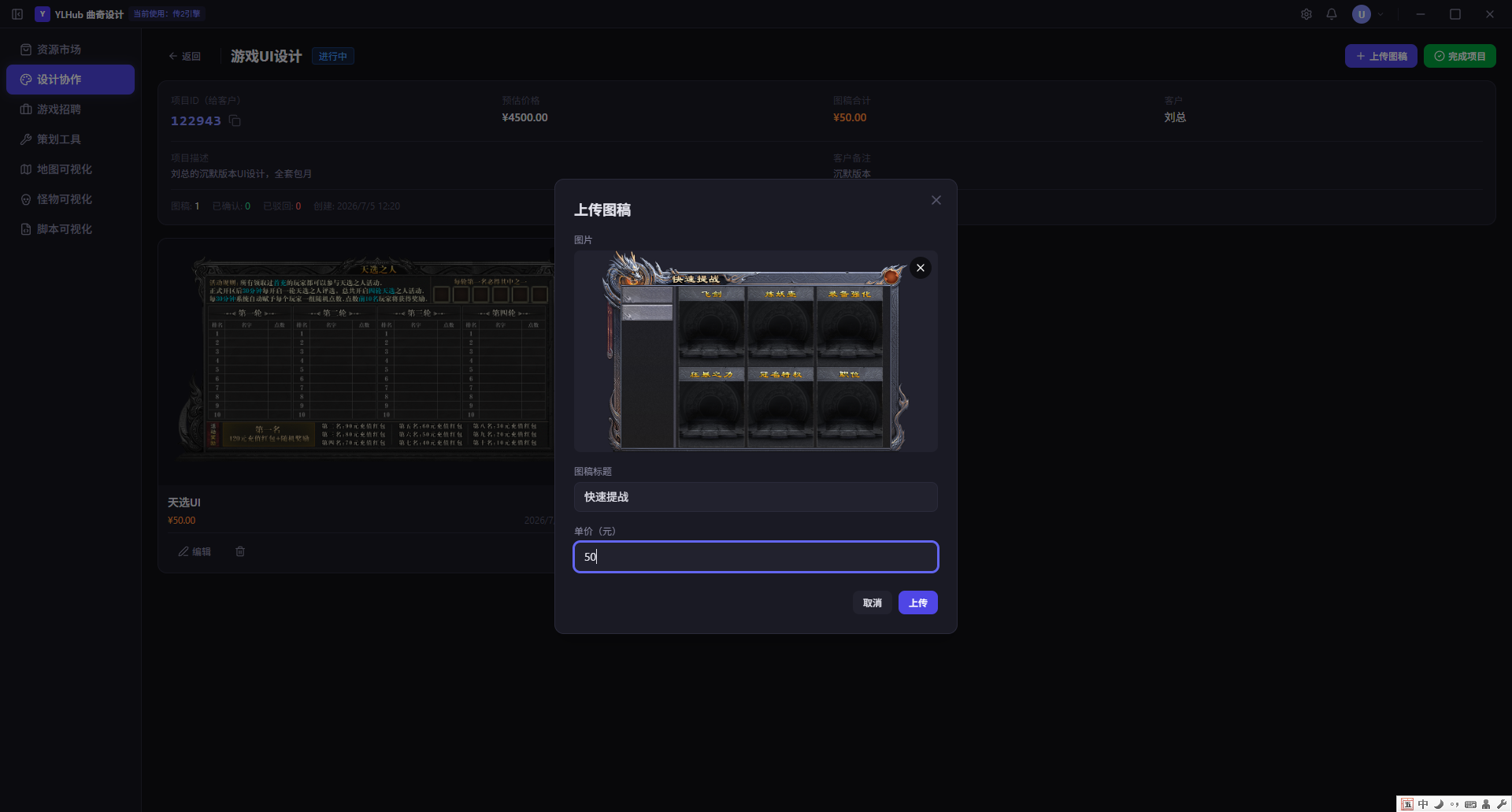Toggle the sidebar collapse icon

(x=17, y=14)
